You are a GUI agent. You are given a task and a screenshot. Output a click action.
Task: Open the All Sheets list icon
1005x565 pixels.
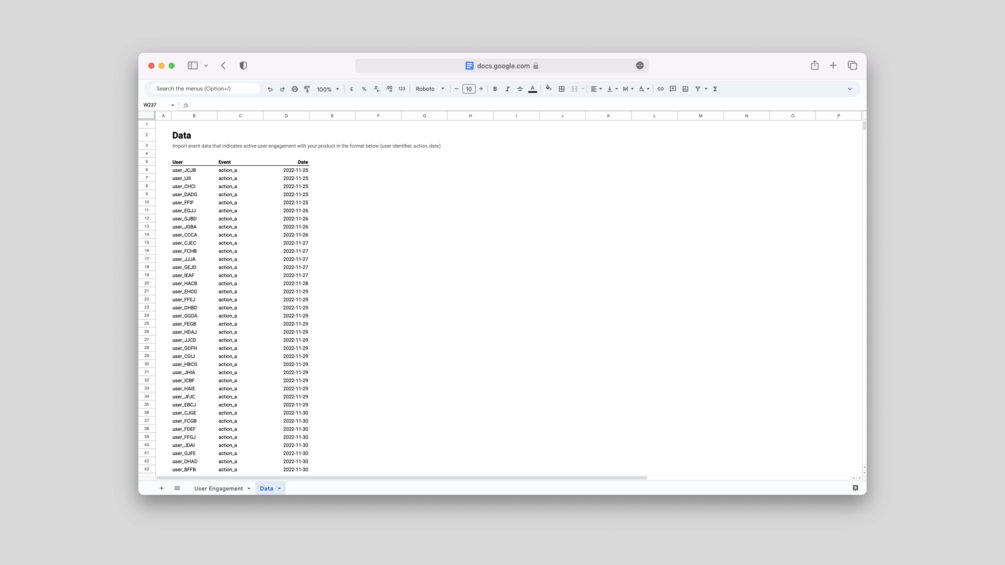coord(177,488)
